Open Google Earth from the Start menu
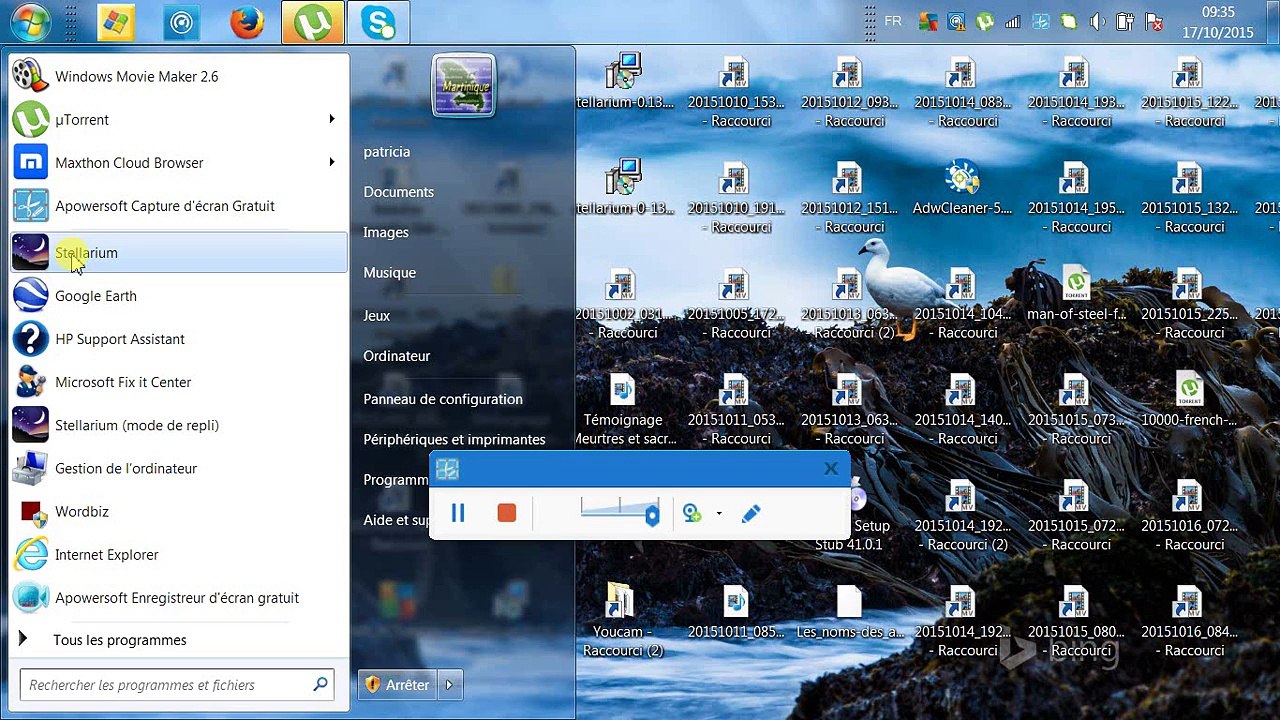This screenshot has width=1280, height=720. [x=95, y=296]
